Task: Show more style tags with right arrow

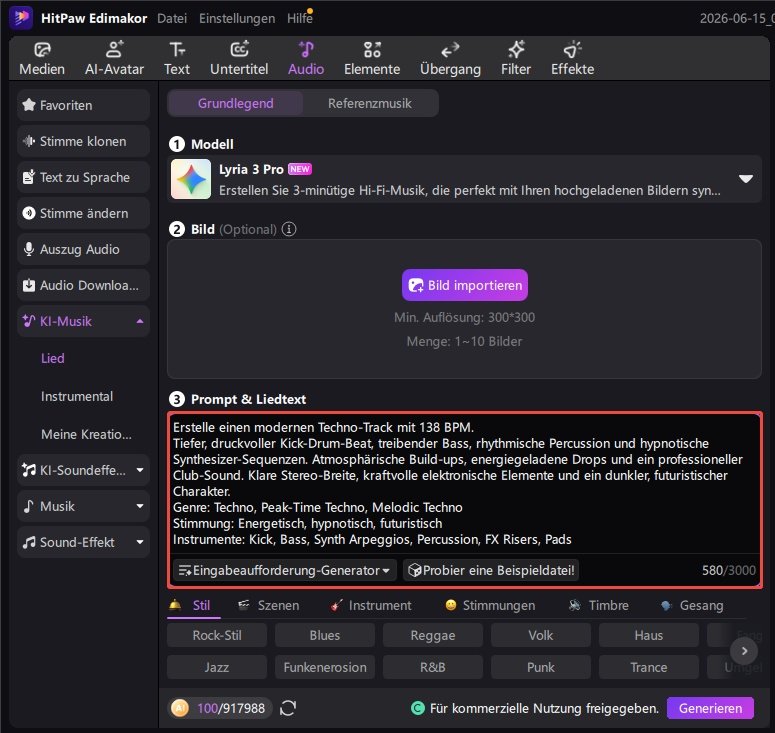Action: click(744, 651)
